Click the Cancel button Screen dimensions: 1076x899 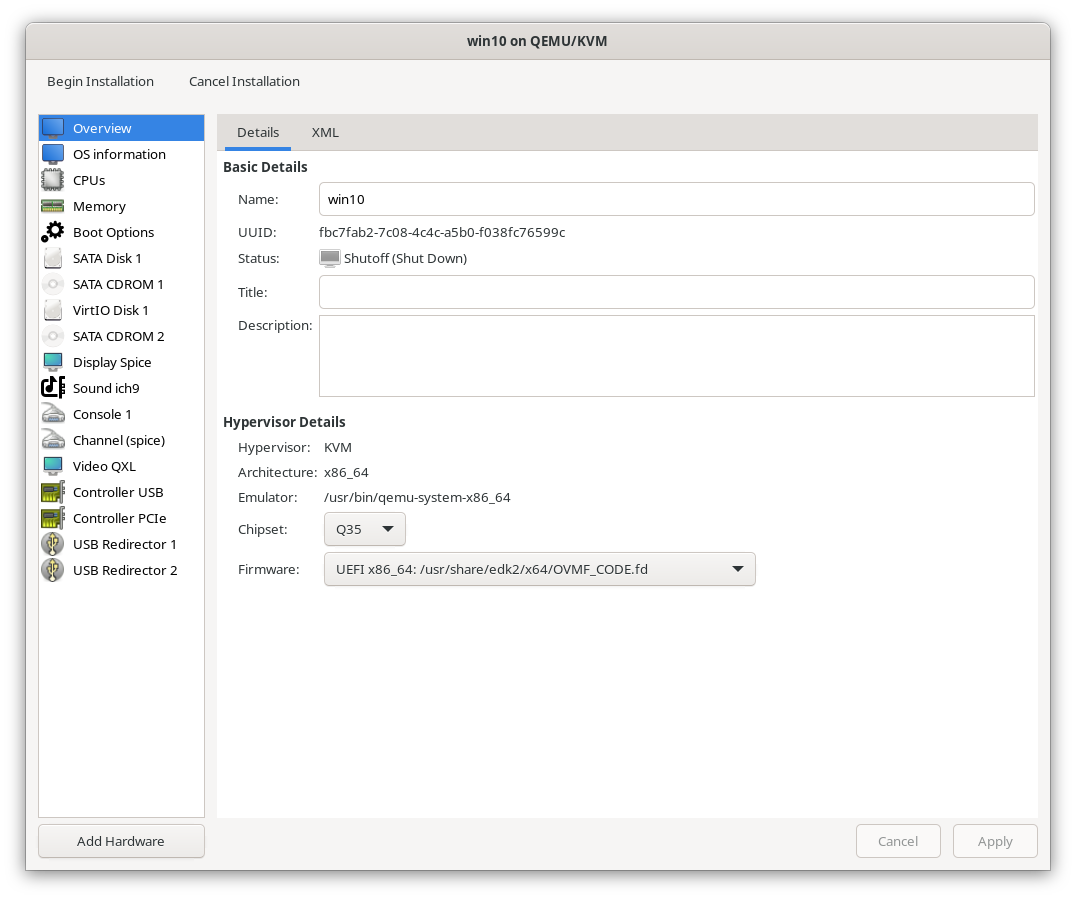click(898, 841)
